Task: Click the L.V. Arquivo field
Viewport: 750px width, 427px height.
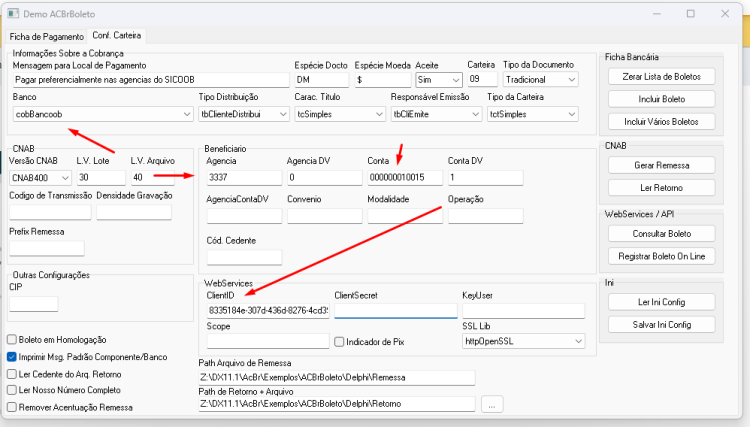Action: (x=152, y=177)
